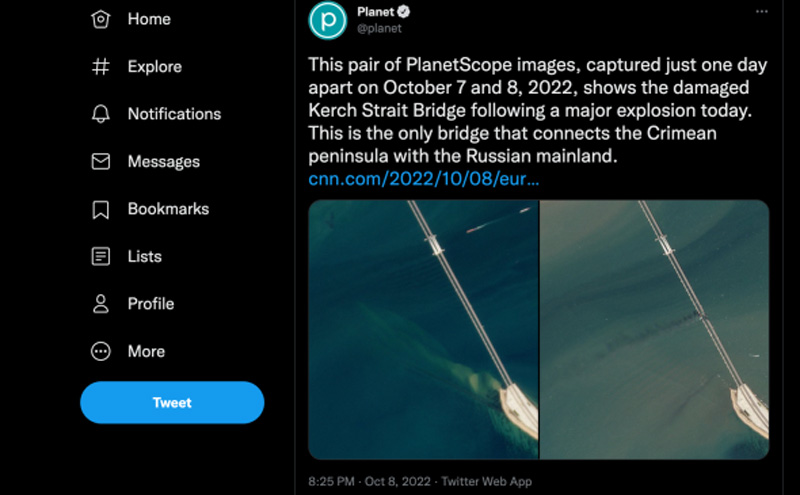Image resolution: width=800 pixels, height=495 pixels.
Task: Click the More circle-dots icon
Action: [x=101, y=351]
